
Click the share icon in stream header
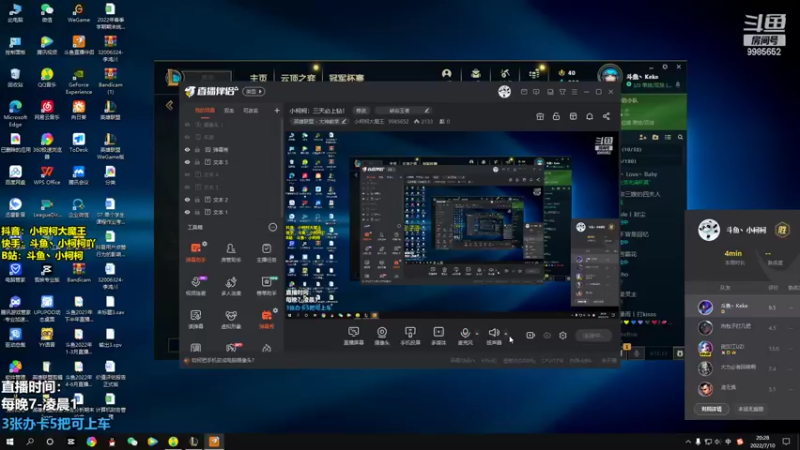606,116
